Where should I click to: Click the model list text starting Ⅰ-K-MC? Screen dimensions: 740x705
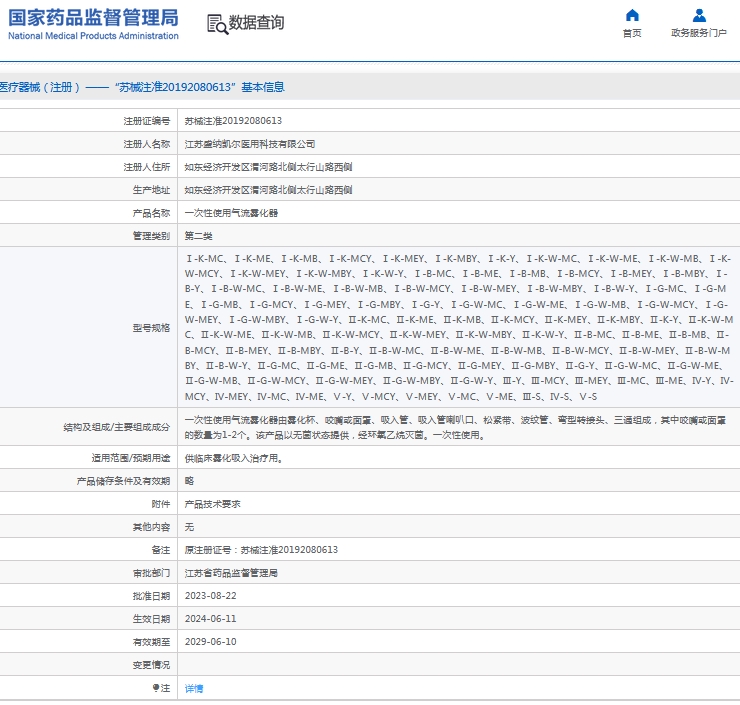(459, 327)
